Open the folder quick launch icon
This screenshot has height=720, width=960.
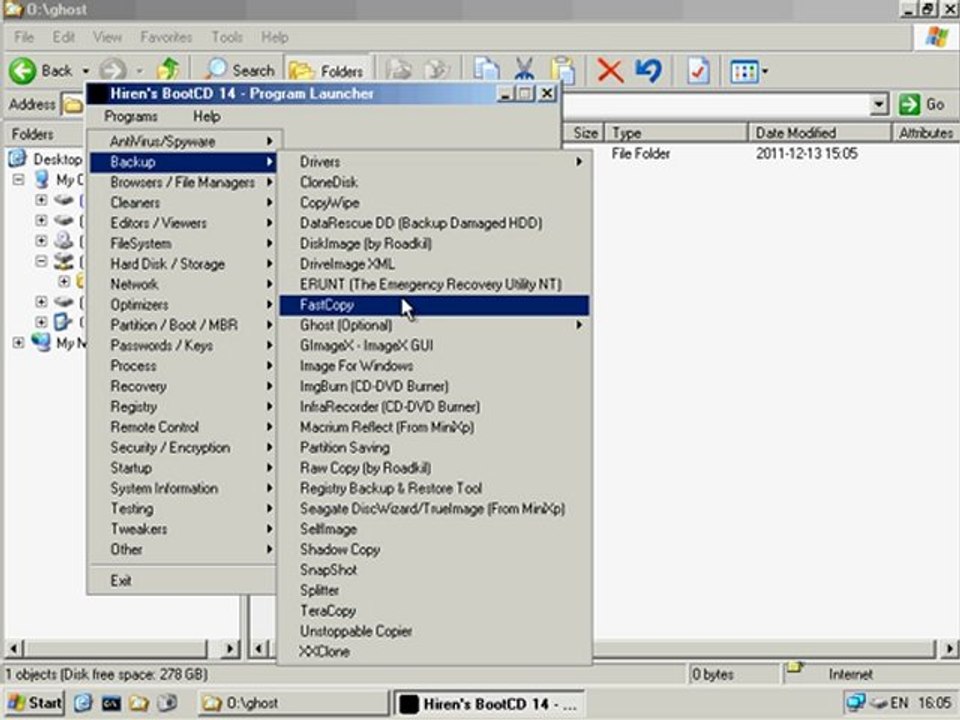(x=139, y=703)
